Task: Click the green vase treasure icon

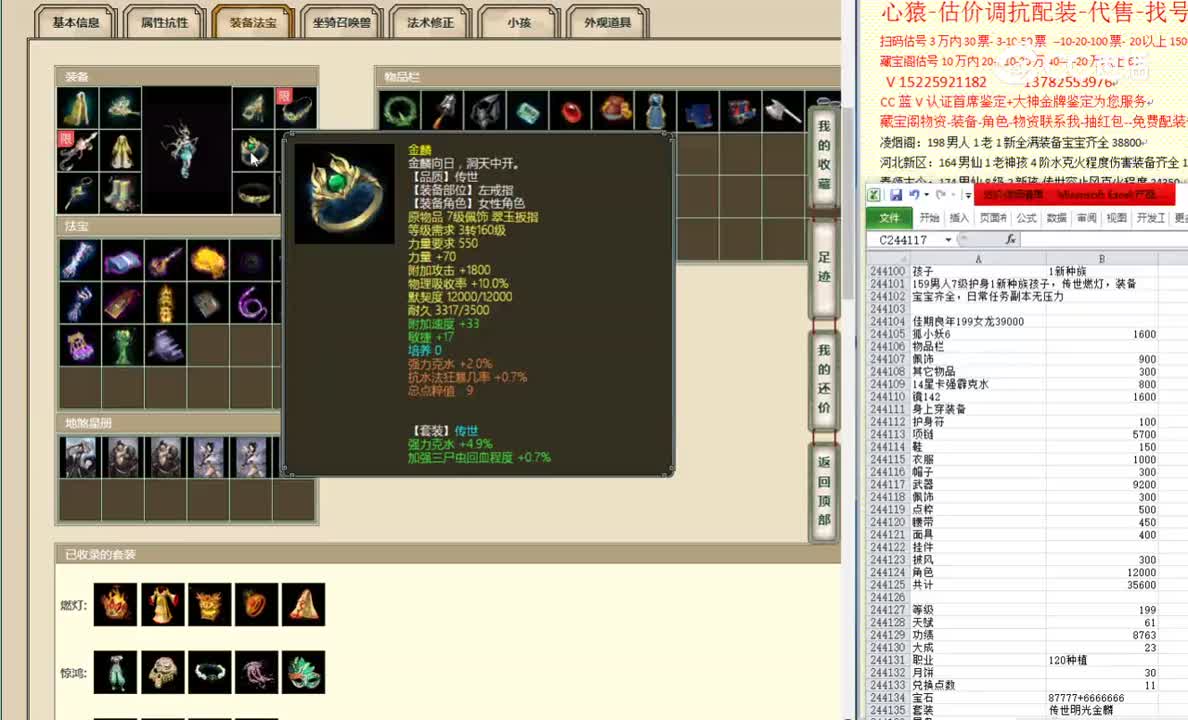Action: (123, 347)
